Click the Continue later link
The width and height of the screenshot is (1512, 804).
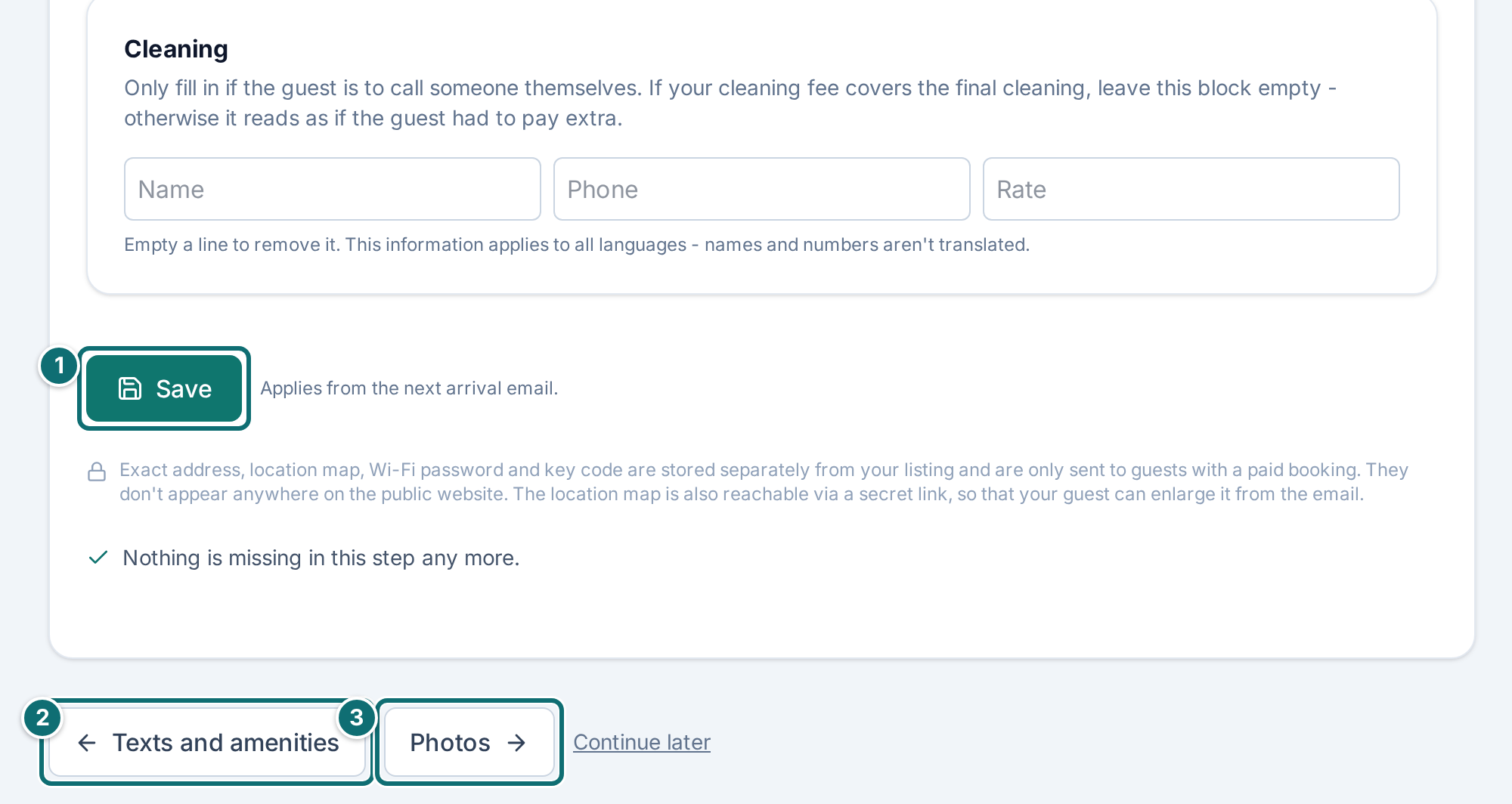tap(642, 742)
